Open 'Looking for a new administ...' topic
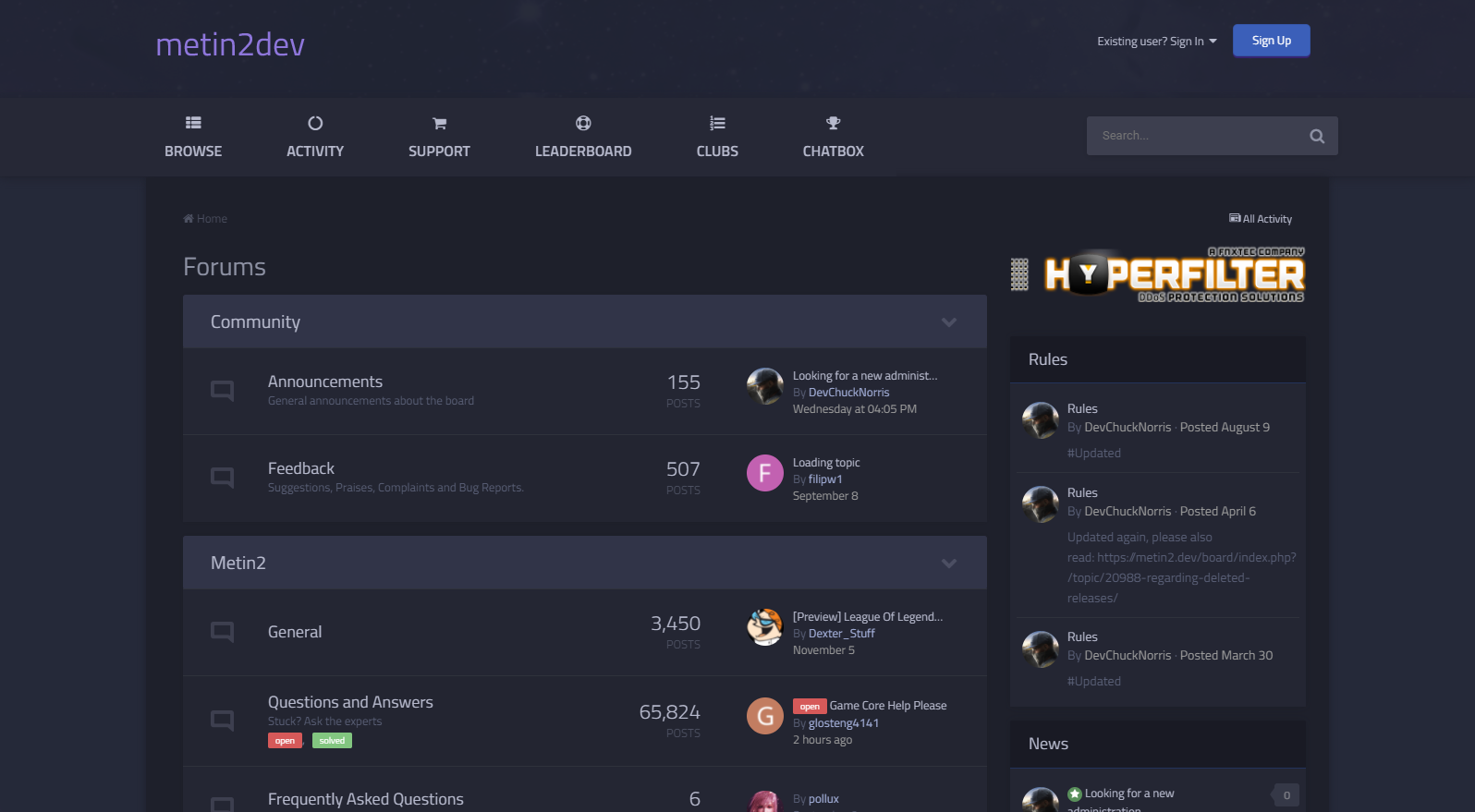1475x812 pixels. point(865,376)
